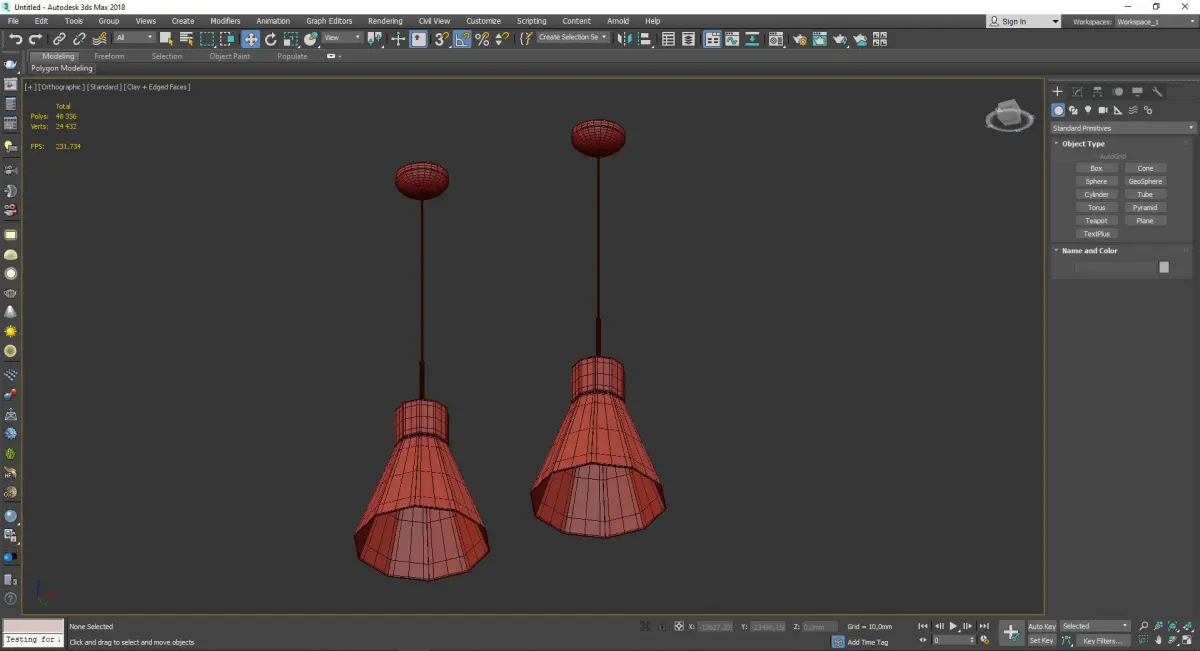The height and width of the screenshot is (651, 1200).
Task: Click the Undo arrow icon
Action: (x=15, y=39)
